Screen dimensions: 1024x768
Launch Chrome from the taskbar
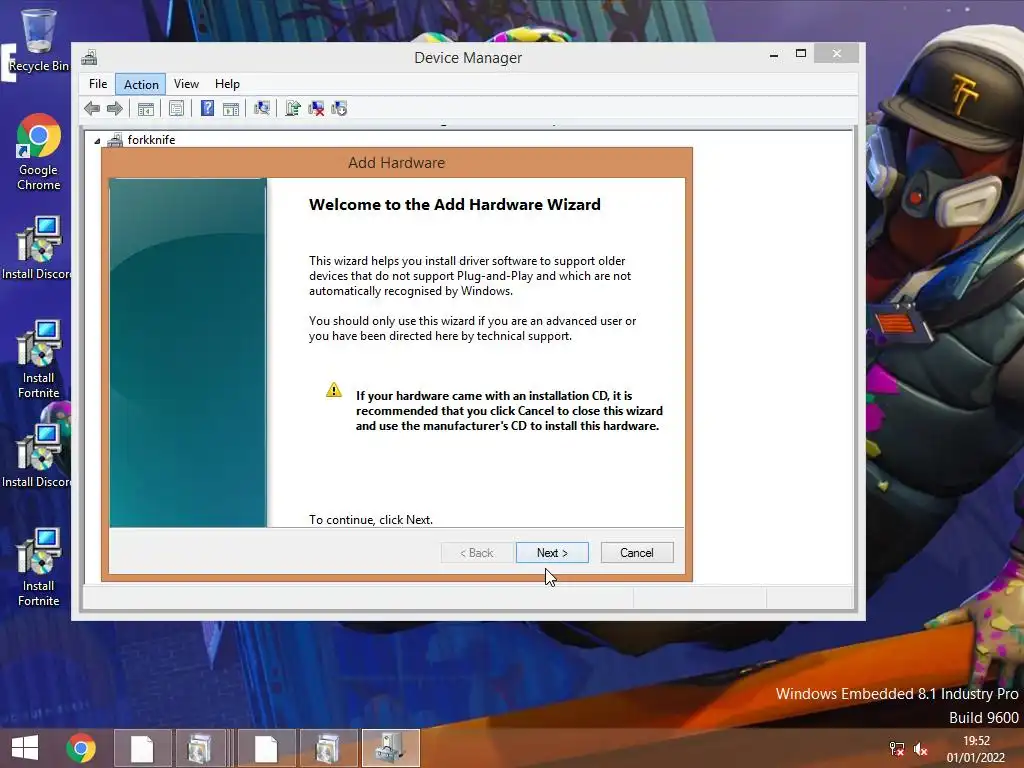81,748
